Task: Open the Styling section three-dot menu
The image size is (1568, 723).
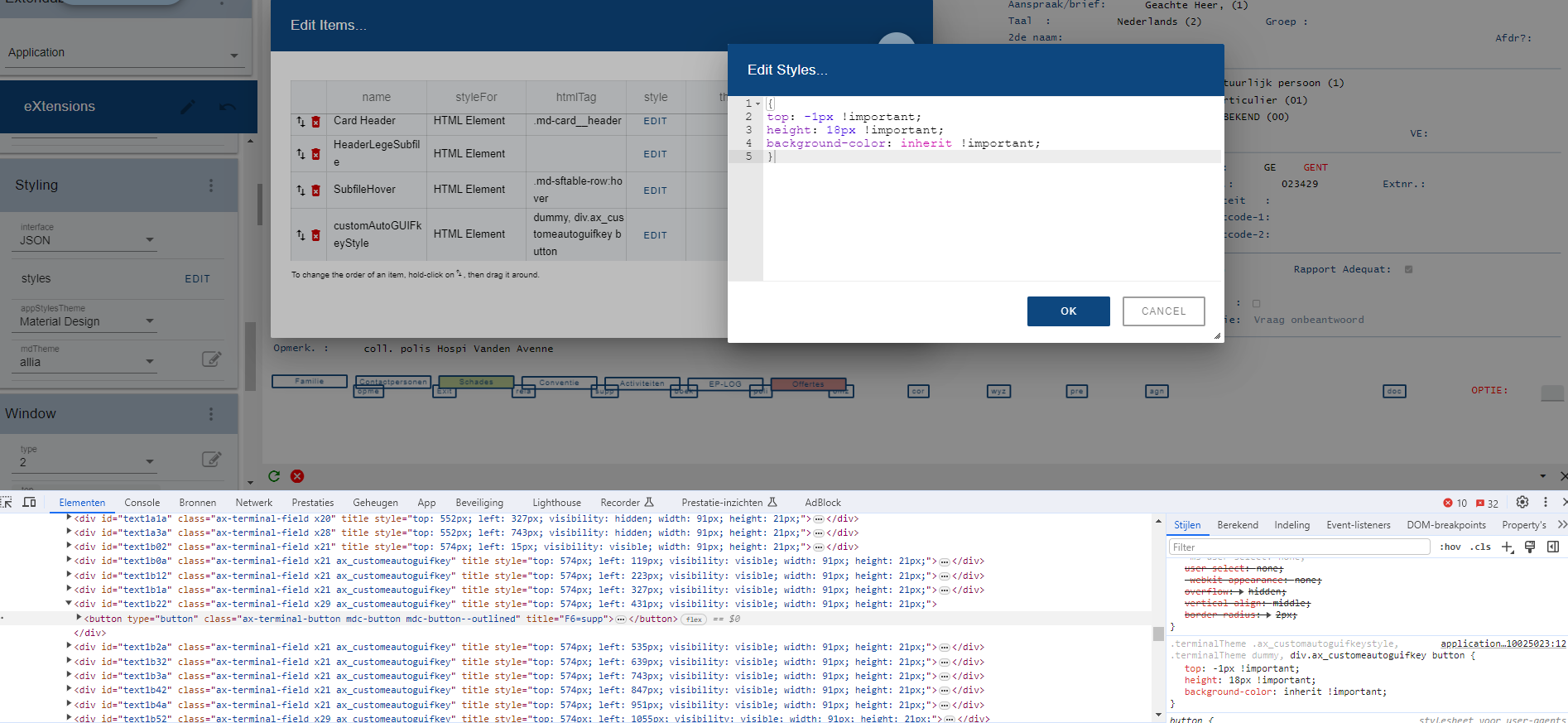Action: coord(211,186)
